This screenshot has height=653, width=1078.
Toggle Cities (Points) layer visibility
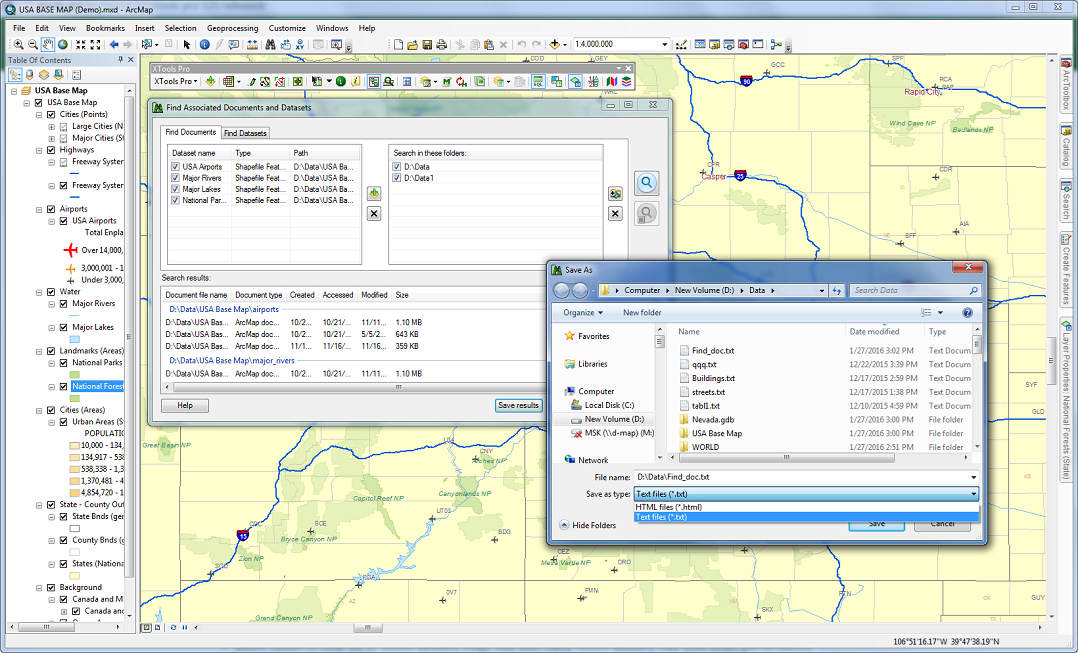pyautogui.click(x=51, y=115)
